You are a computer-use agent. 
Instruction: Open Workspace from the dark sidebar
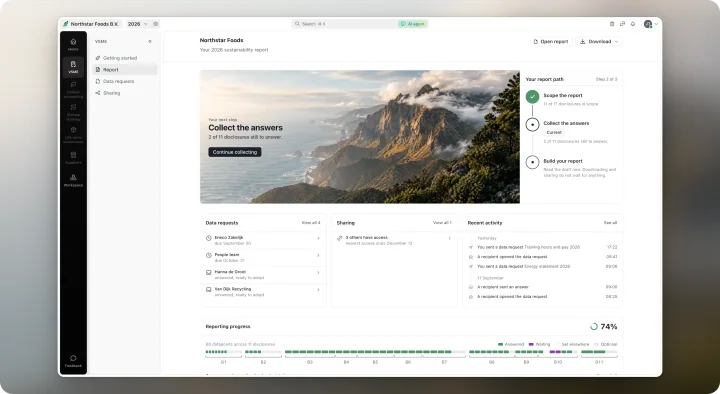(x=73, y=180)
